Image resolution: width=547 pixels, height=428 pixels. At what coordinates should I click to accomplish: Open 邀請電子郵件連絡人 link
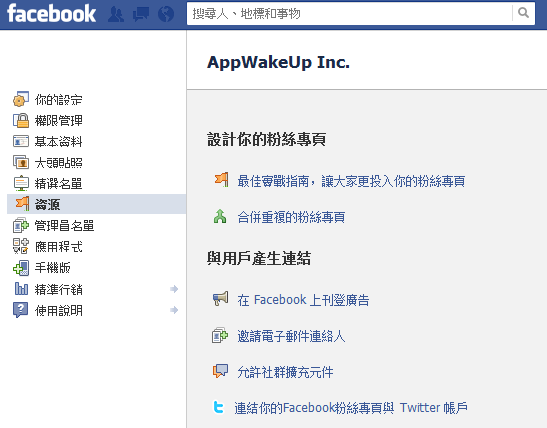point(291,336)
